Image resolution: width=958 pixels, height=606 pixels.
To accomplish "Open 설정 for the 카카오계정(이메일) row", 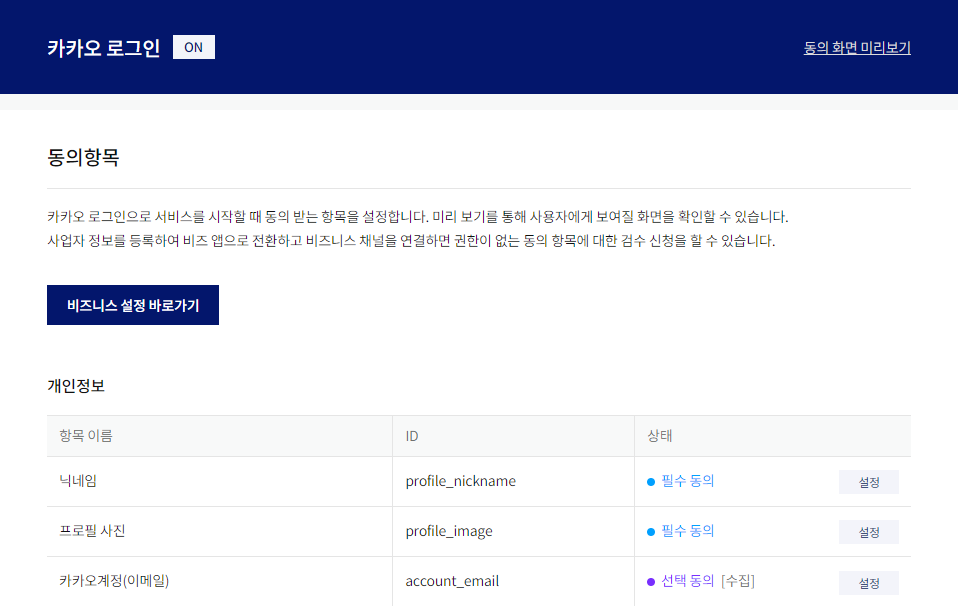I will point(868,583).
